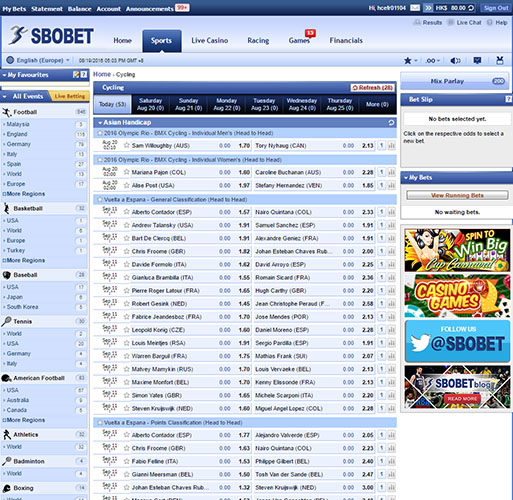Select the Badminton racket icon
Screen dimensions: 513x500
(6, 461)
